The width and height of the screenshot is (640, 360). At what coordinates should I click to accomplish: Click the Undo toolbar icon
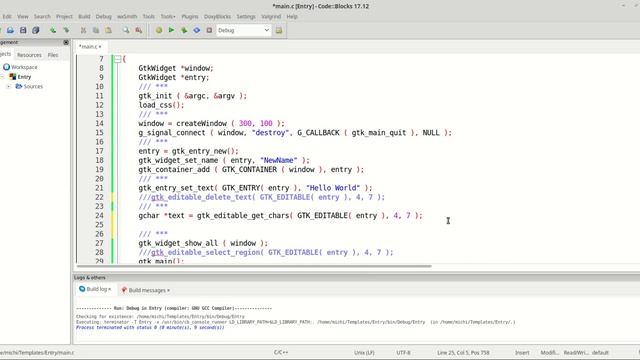[53, 30]
